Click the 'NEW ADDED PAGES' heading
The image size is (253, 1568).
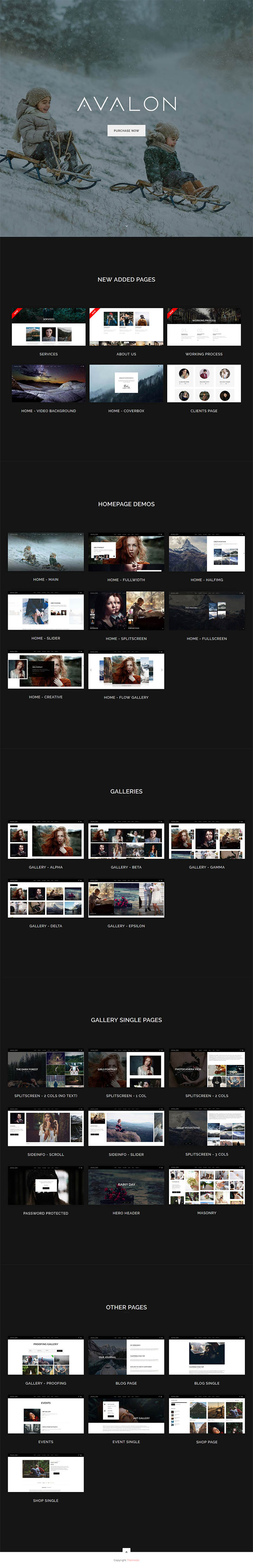pyautogui.click(x=126, y=279)
